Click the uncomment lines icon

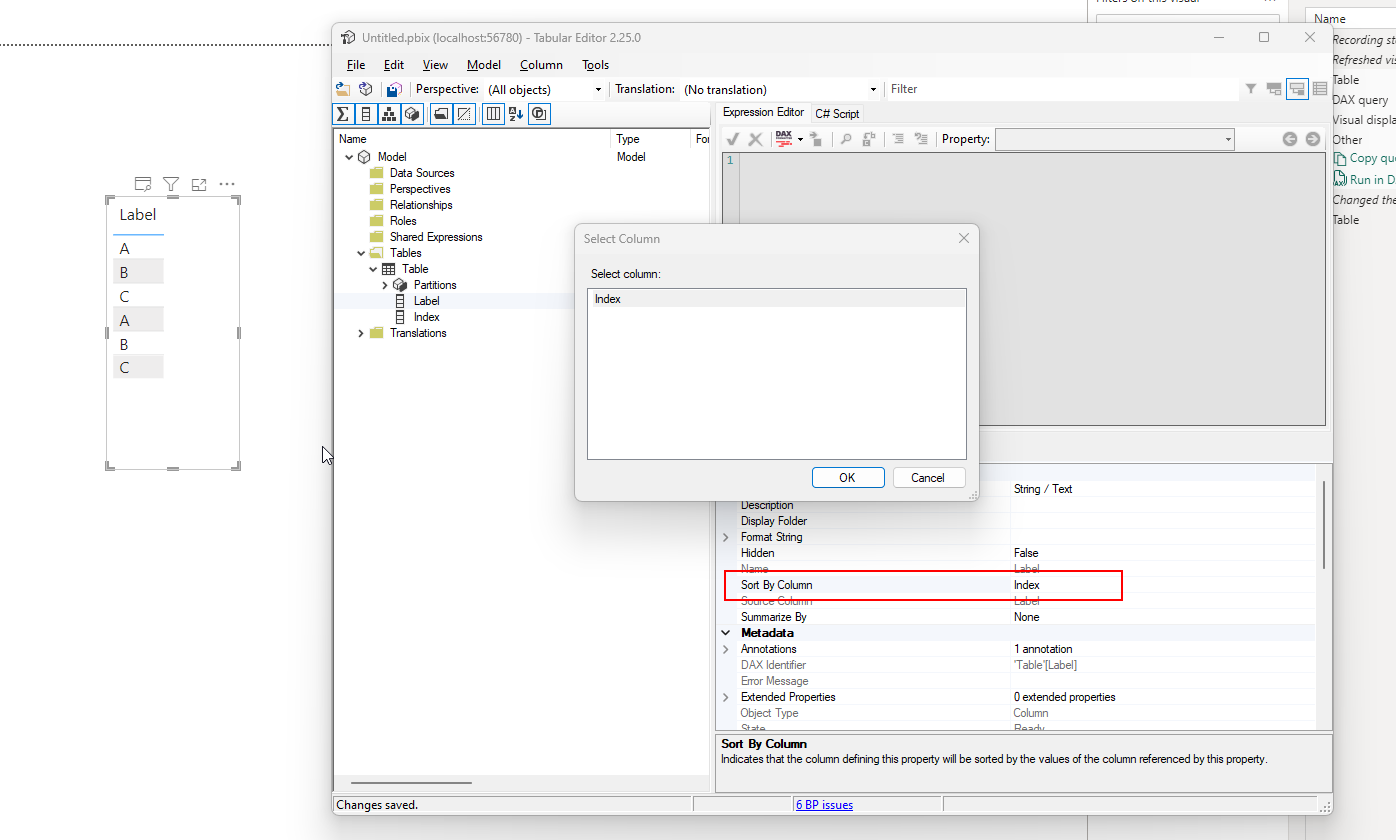coord(921,139)
